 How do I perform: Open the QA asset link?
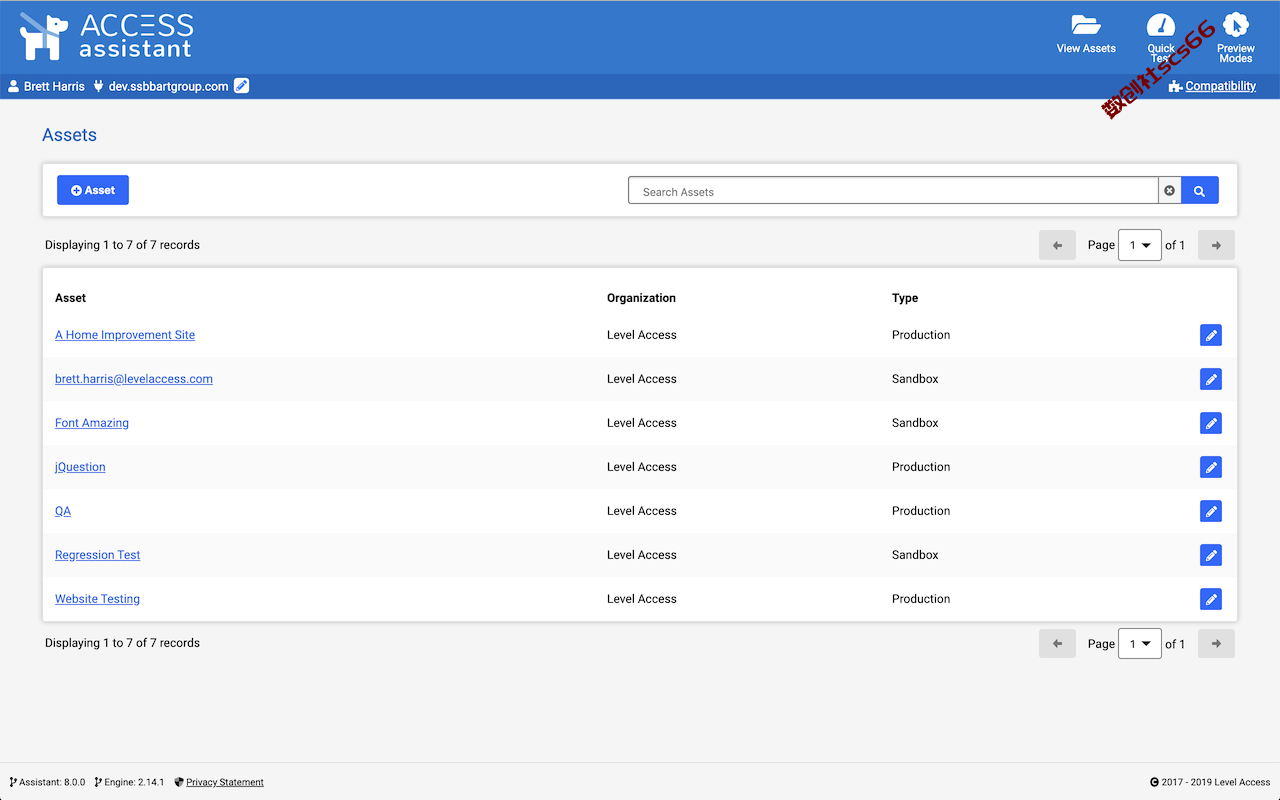coord(63,511)
